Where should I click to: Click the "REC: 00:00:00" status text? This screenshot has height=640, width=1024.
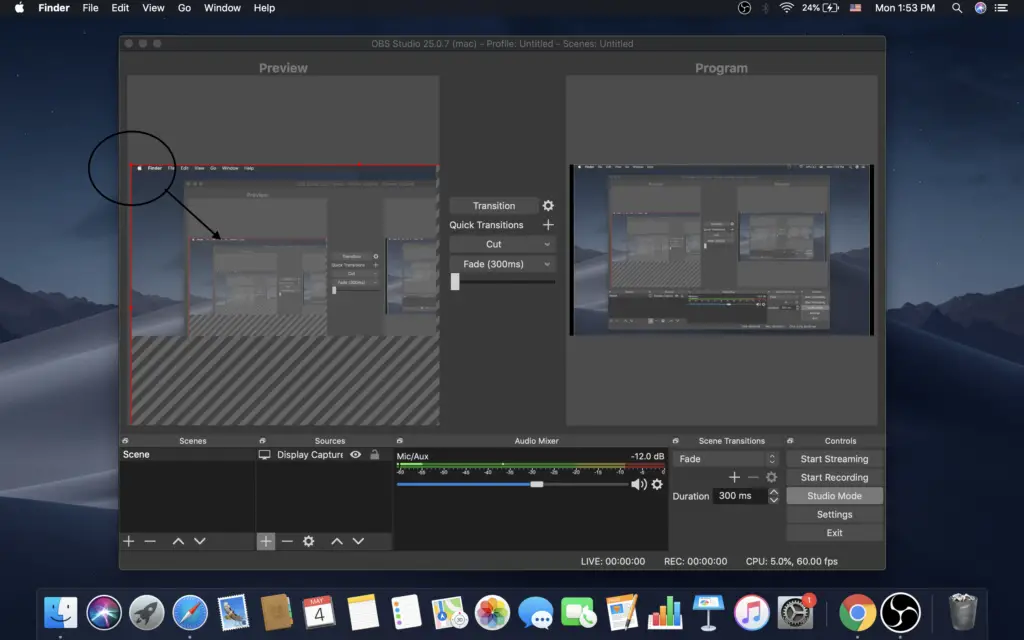pyautogui.click(x=696, y=562)
